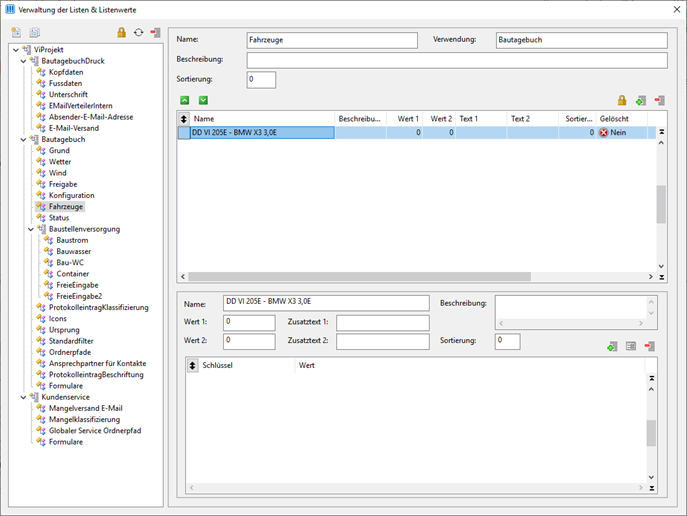Move entry up with green up arrow
687x516 pixels.
click(185, 100)
